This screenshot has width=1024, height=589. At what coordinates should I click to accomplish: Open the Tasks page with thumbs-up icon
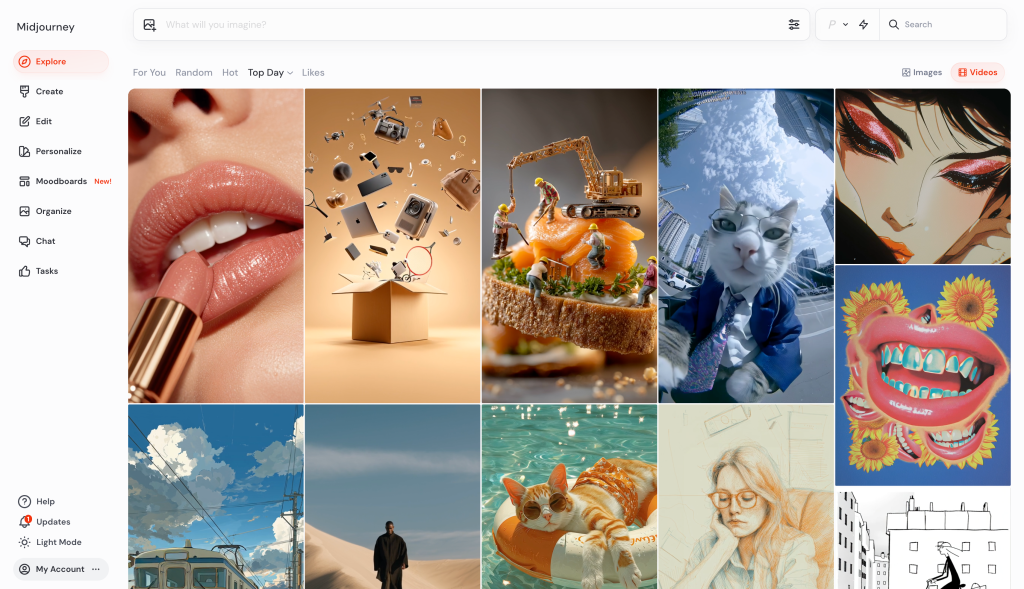pos(46,271)
